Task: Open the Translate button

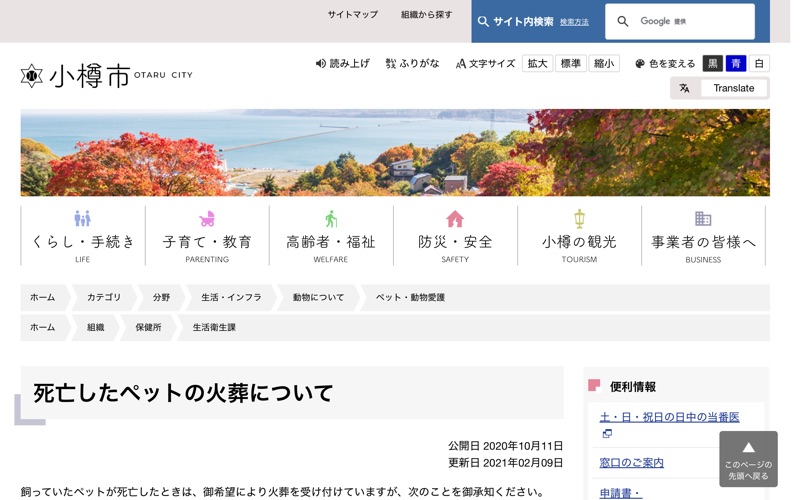Action: point(734,88)
